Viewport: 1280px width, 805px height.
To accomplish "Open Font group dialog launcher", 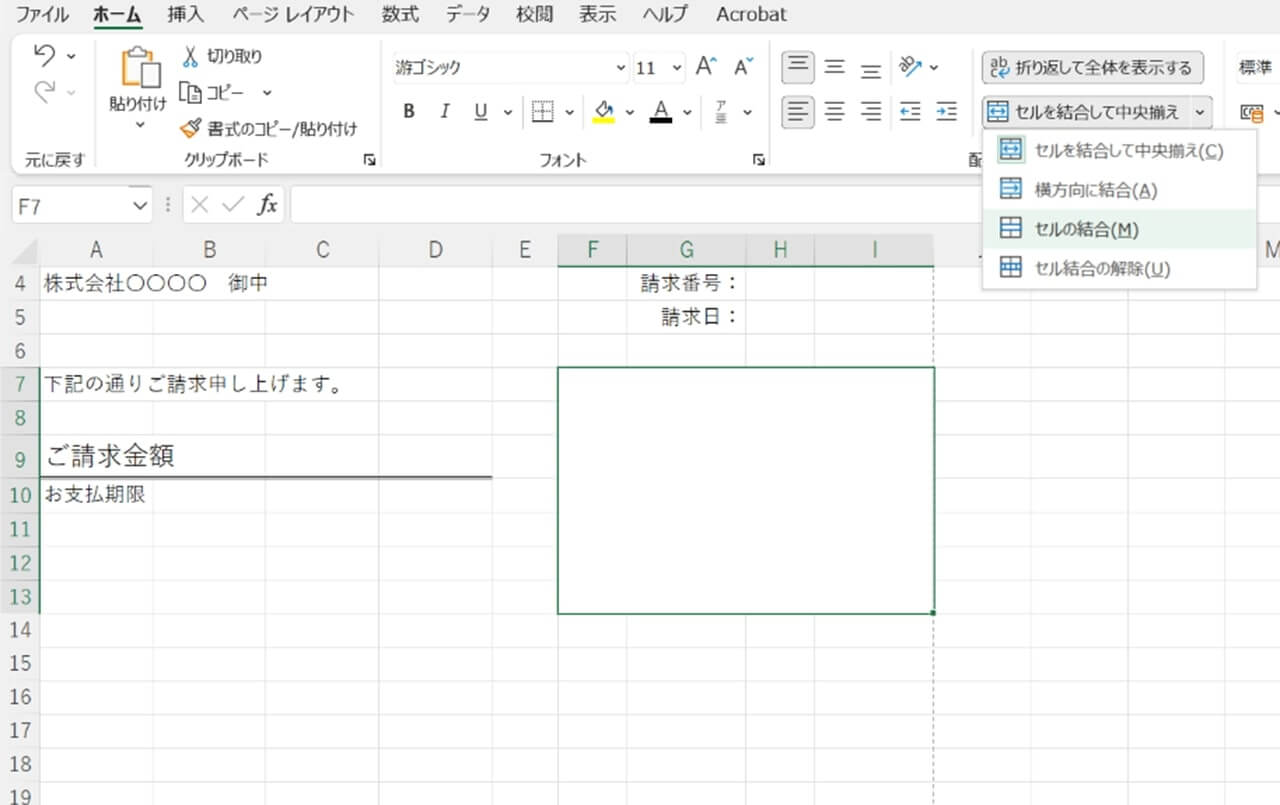I will (x=758, y=160).
